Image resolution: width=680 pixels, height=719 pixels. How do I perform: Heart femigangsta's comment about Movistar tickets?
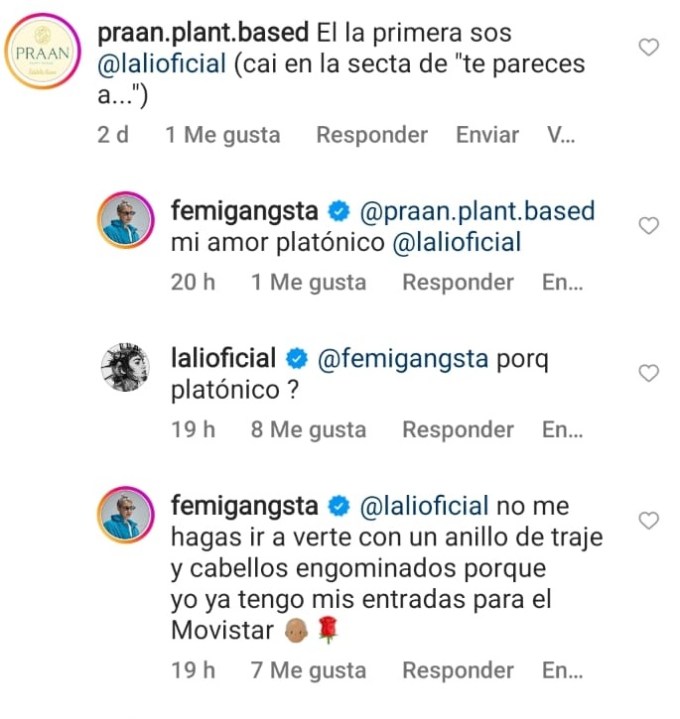[648, 520]
